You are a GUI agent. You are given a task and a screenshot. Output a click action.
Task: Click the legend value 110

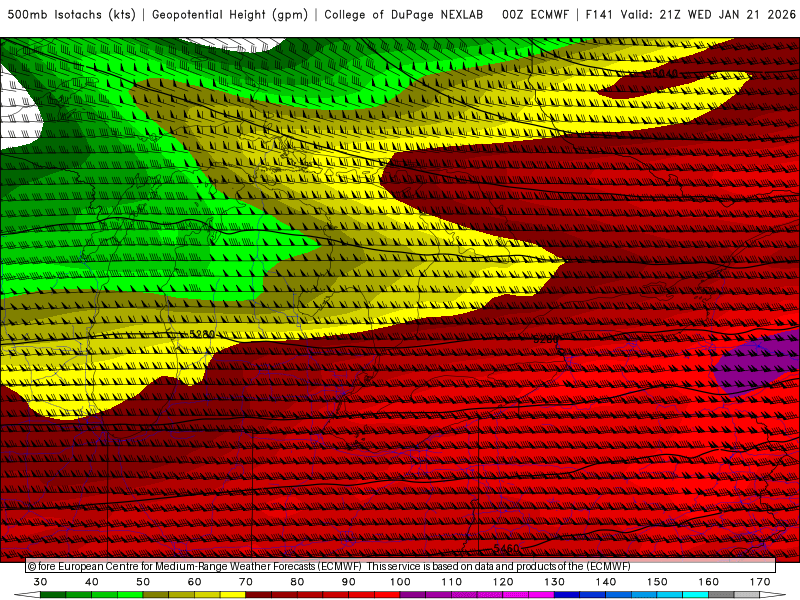(x=452, y=582)
